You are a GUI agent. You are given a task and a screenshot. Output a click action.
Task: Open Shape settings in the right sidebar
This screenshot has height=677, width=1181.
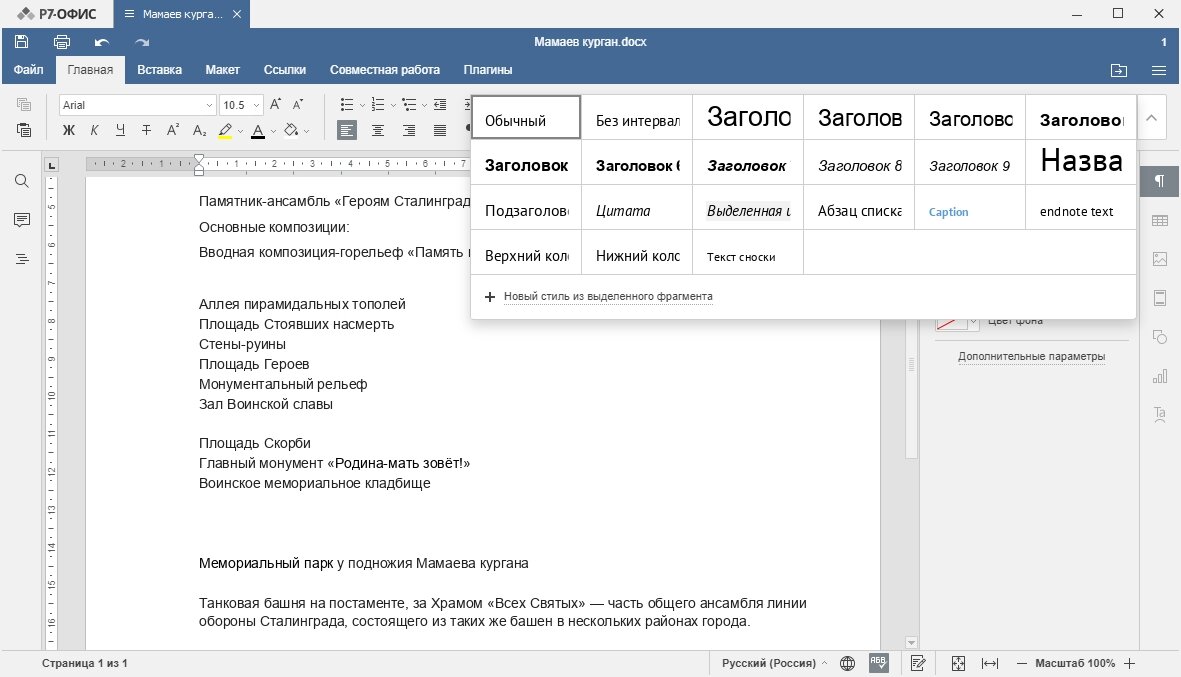coord(1160,337)
